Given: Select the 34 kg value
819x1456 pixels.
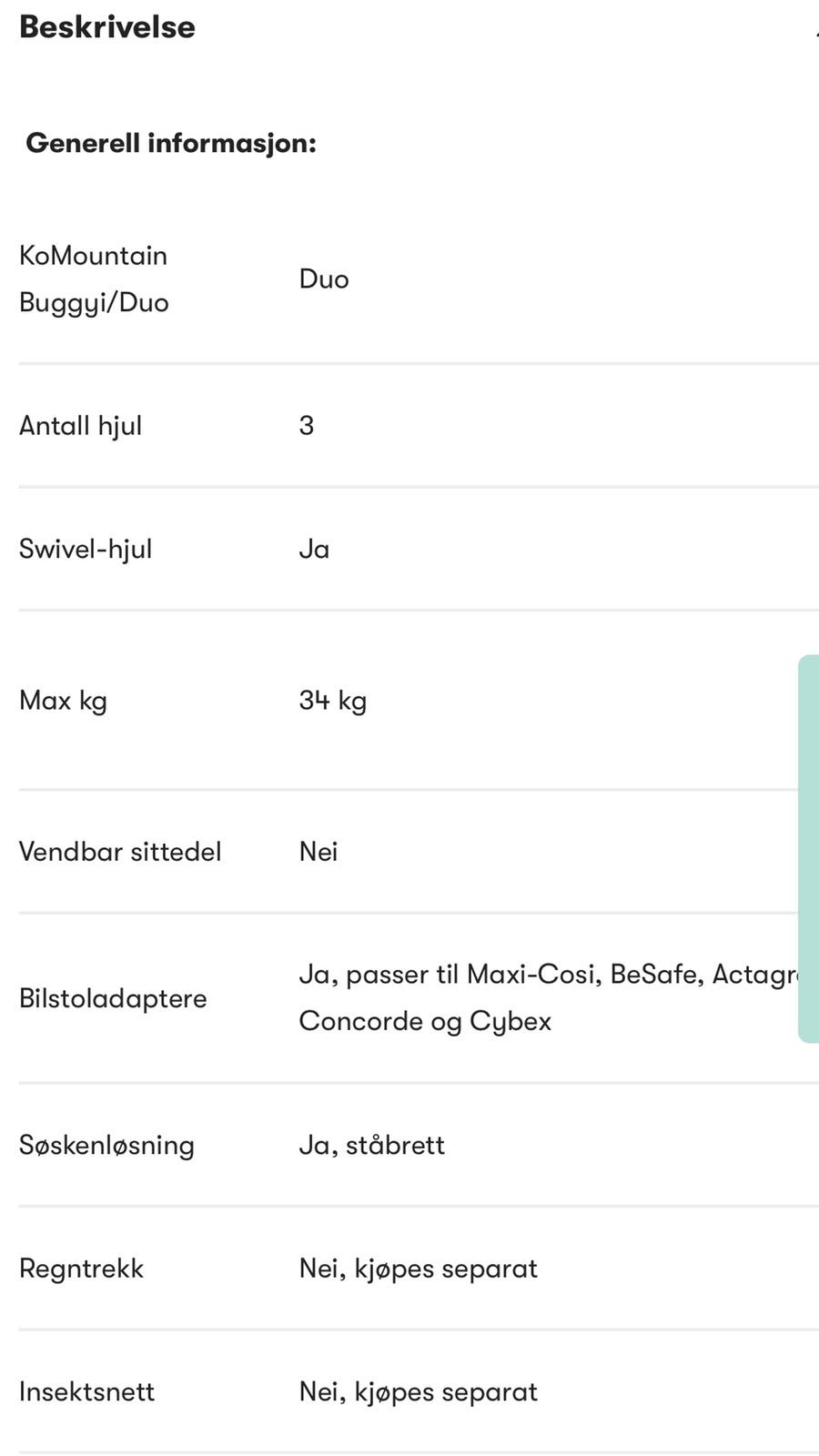Looking at the screenshot, I should pos(333,701).
